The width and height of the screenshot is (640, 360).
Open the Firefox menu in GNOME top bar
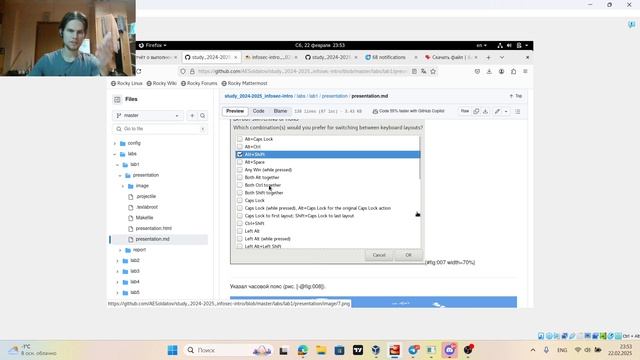click(x=153, y=45)
